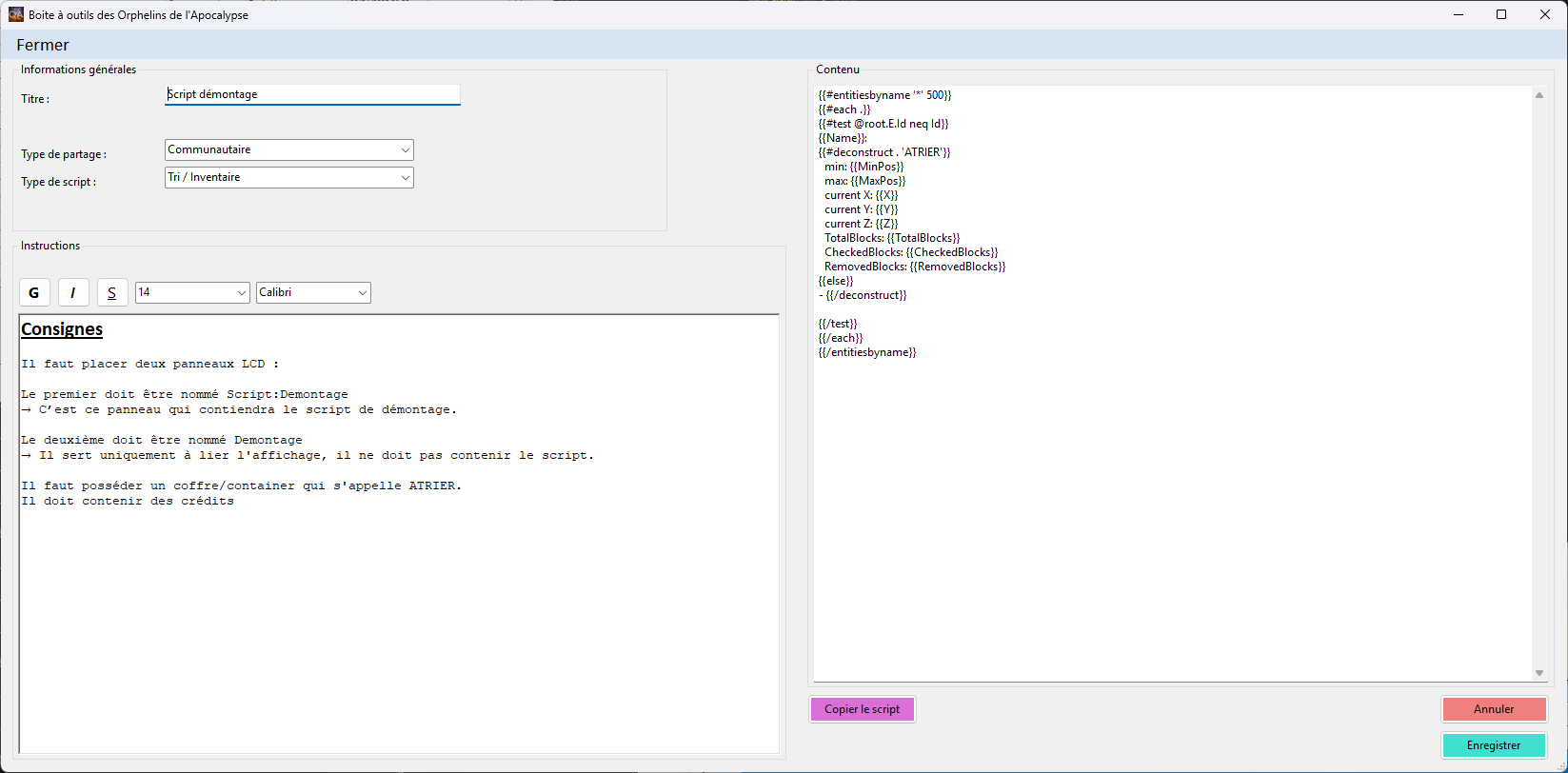Toggle italic formatting with the I button
The width and height of the screenshot is (1568, 773).
(73, 293)
